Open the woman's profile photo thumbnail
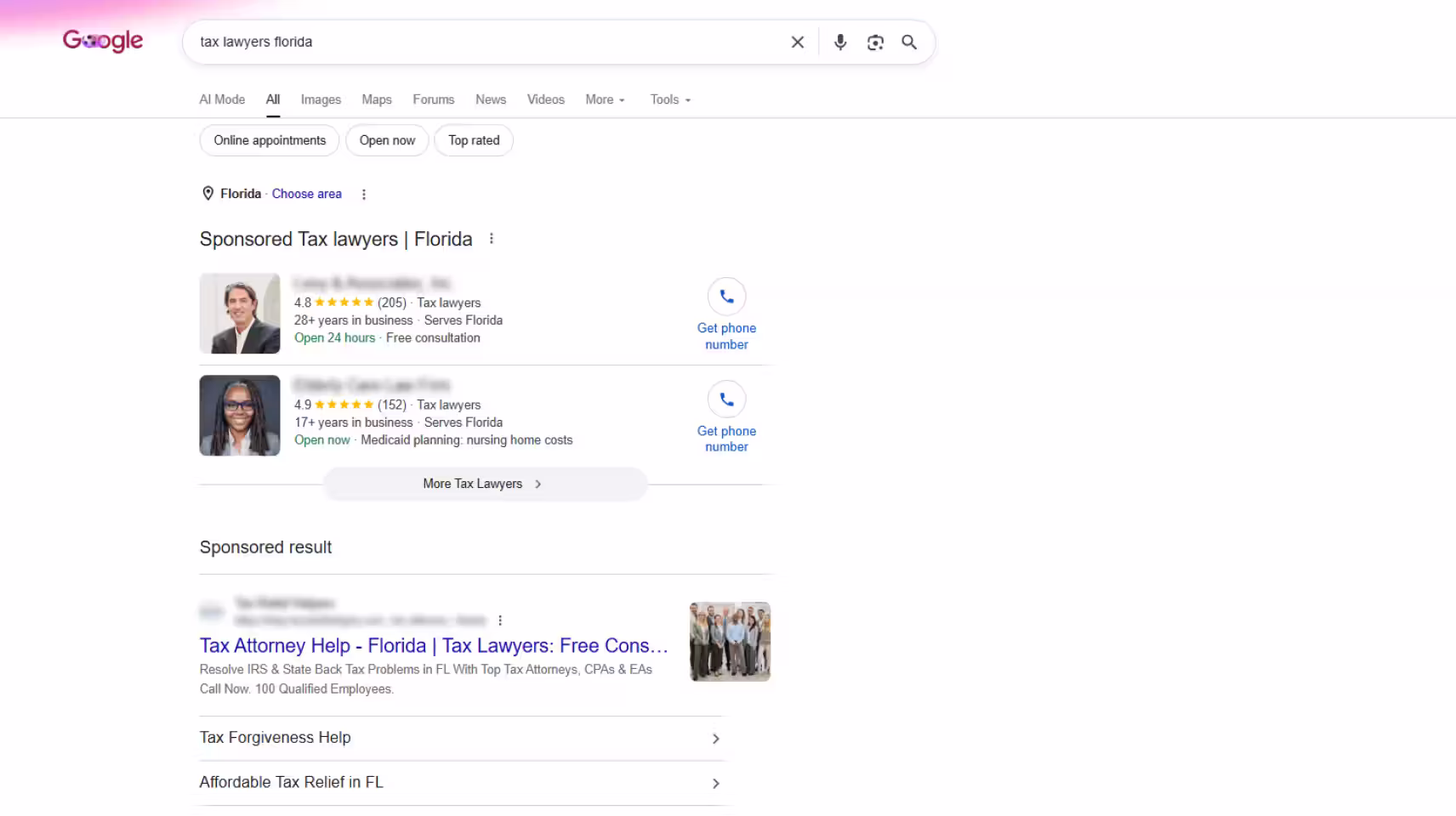Image resolution: width=1456 pixels, height=816 pixels. point(240,416)
